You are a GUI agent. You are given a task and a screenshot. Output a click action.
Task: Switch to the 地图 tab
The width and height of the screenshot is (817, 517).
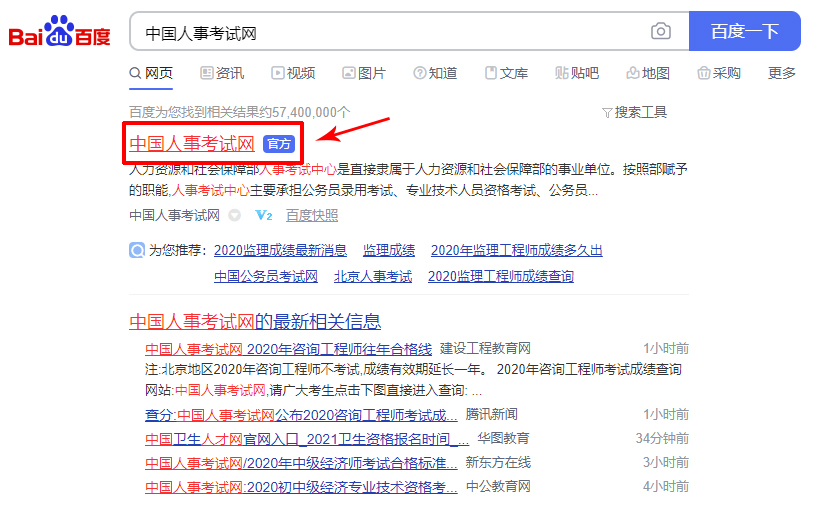648,73
